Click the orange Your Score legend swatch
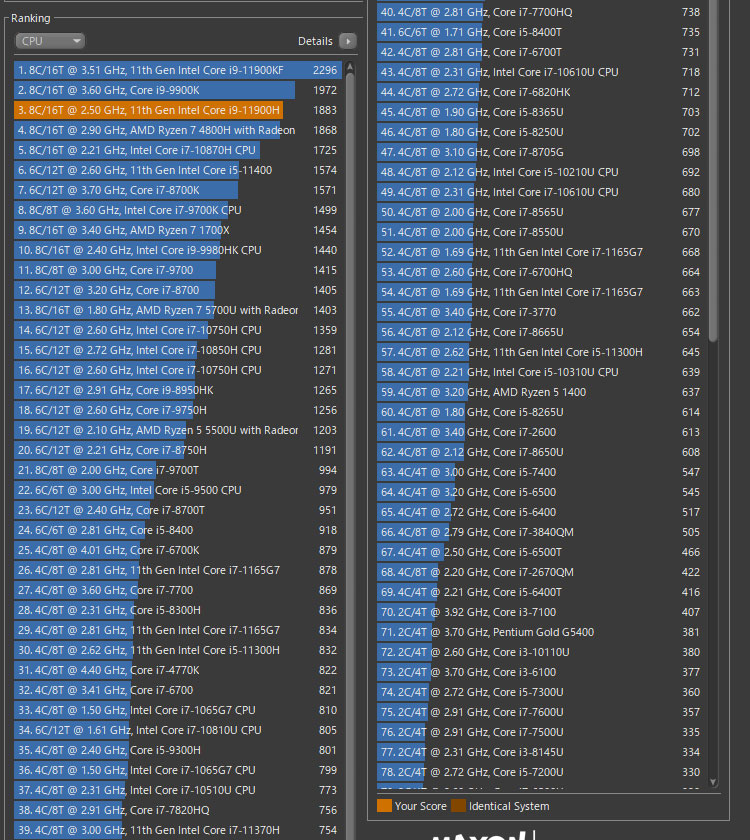The height and width of the screenshot is (840, 750). pyautogui.click(x=384, y=805)
